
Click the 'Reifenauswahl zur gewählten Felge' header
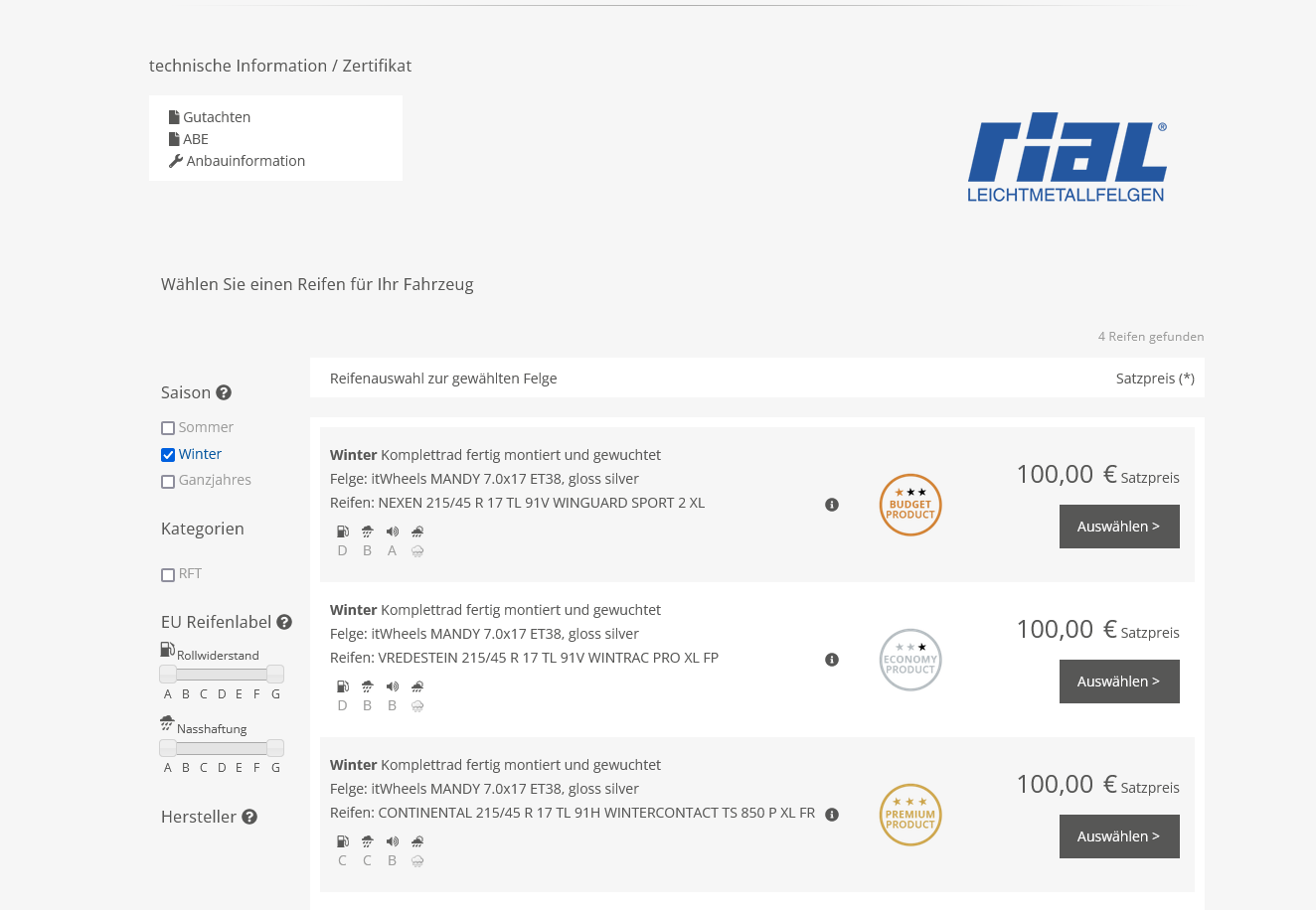coord(443,379)
